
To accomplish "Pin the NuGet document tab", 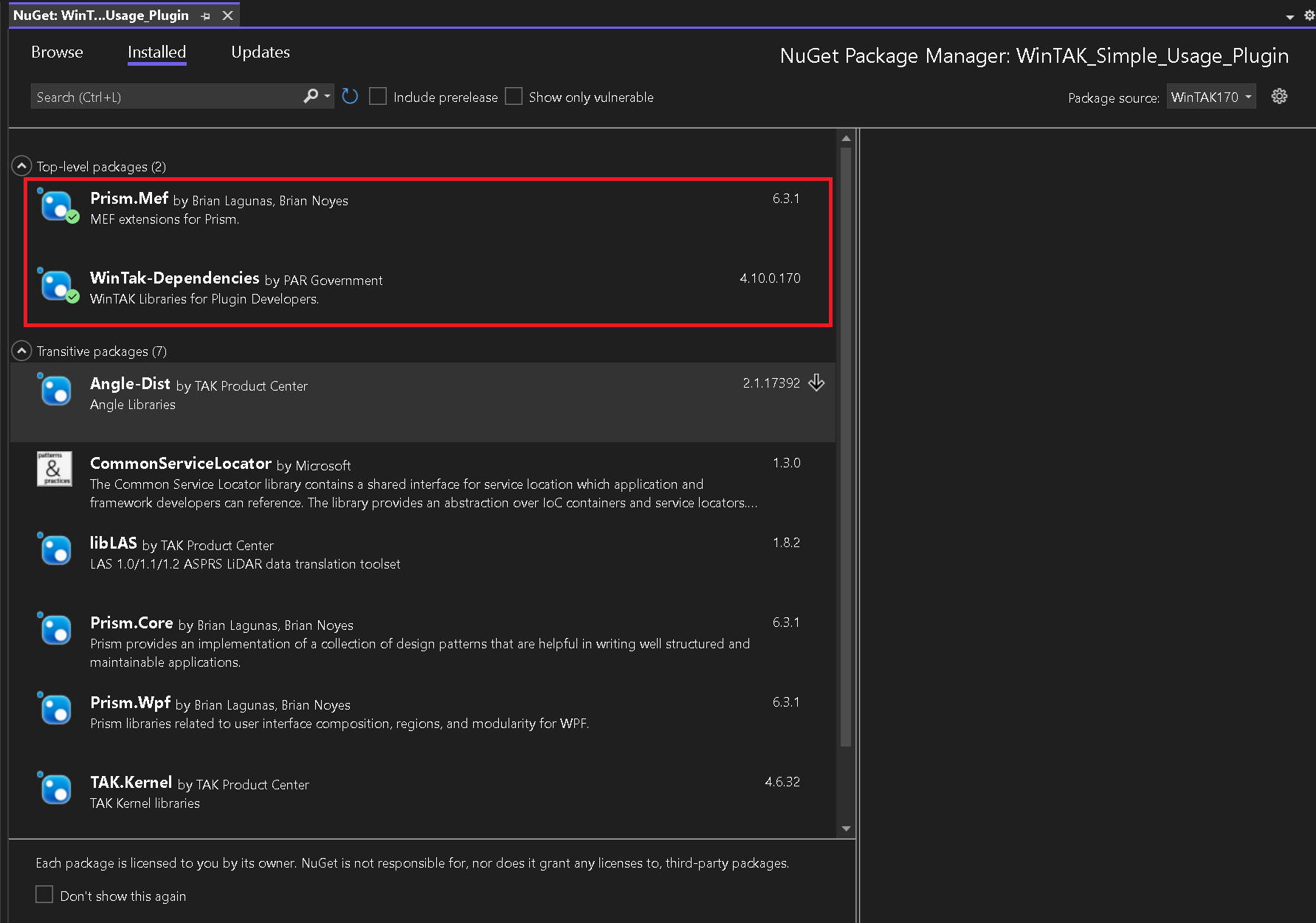I will pyautogui.click(x=205, y=16).
